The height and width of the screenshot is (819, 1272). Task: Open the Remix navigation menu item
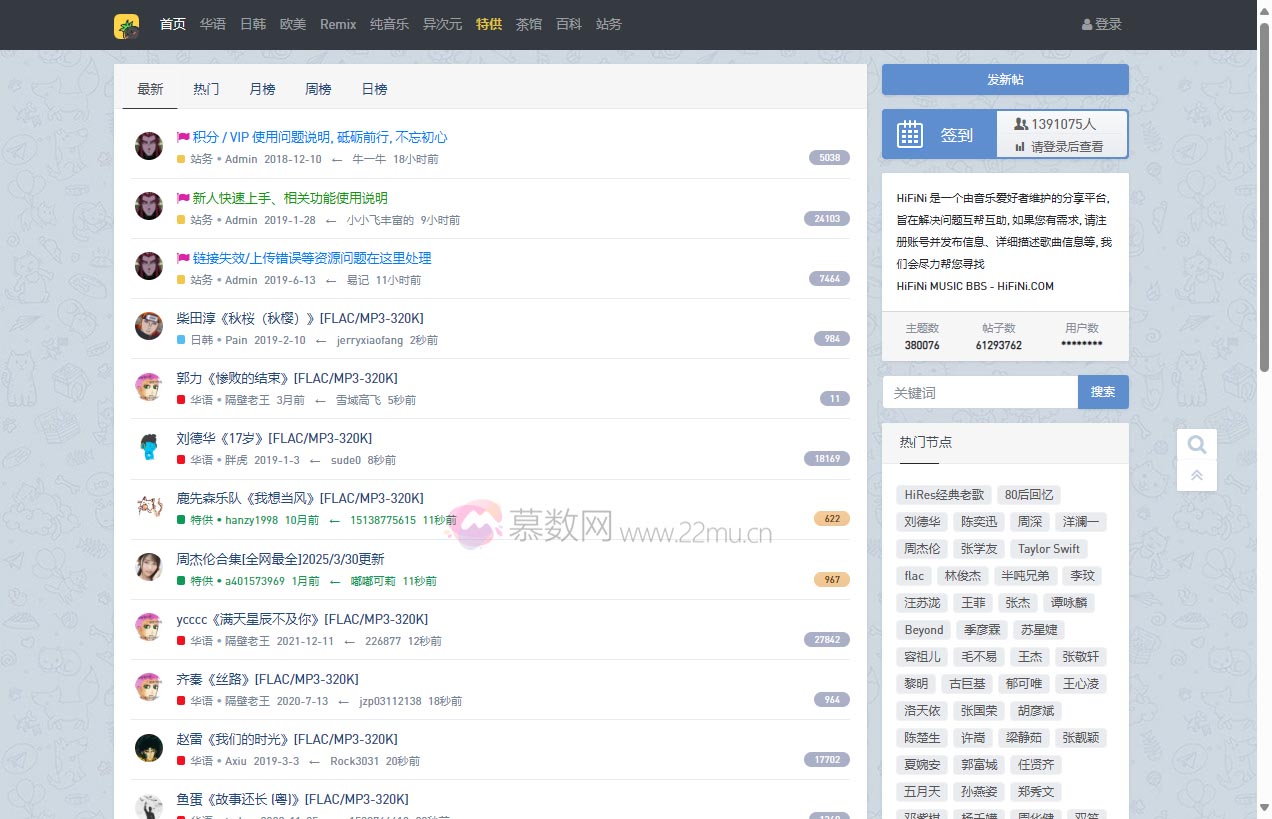coord(337,24)
